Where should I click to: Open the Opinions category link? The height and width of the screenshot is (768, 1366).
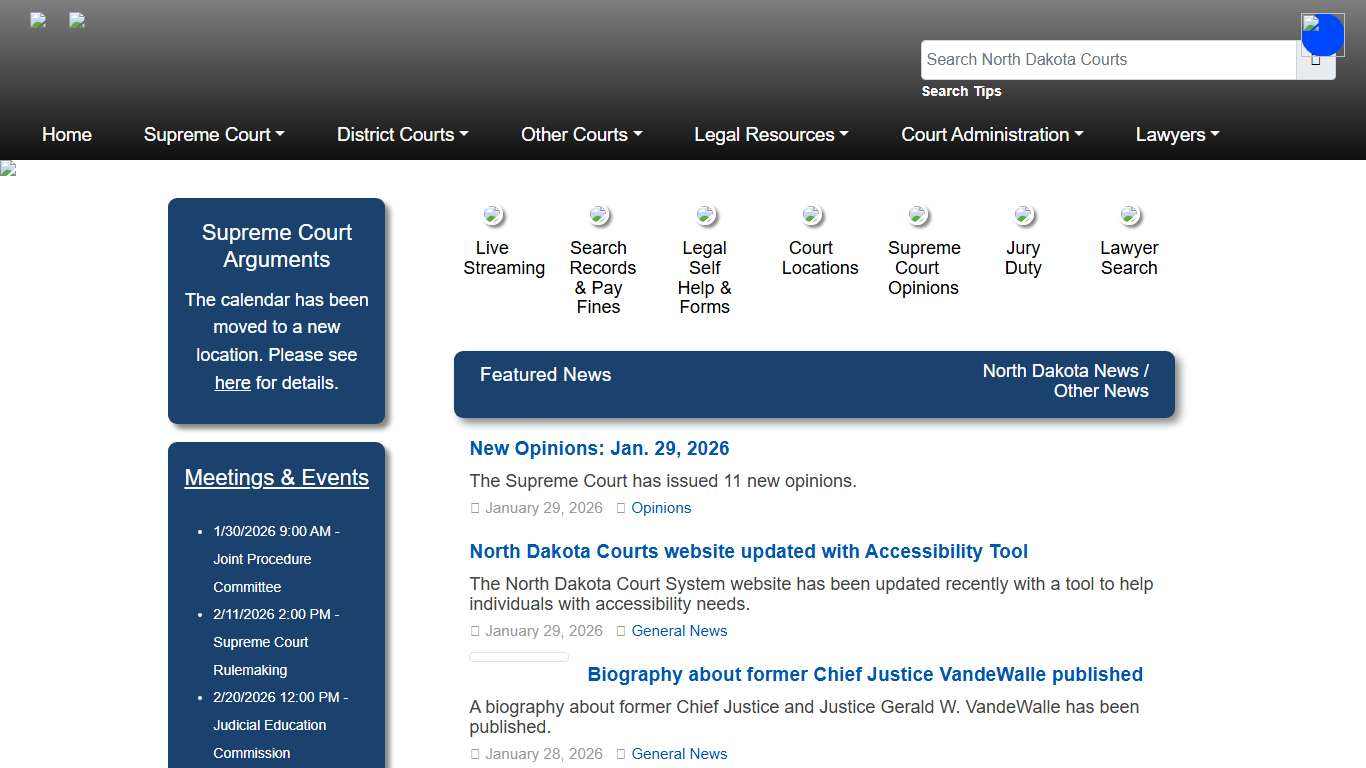coord(661,508)
